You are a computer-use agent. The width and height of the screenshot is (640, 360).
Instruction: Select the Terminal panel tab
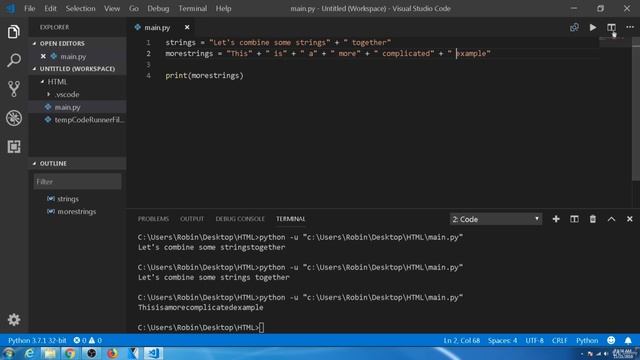click(x=291, y=219)
